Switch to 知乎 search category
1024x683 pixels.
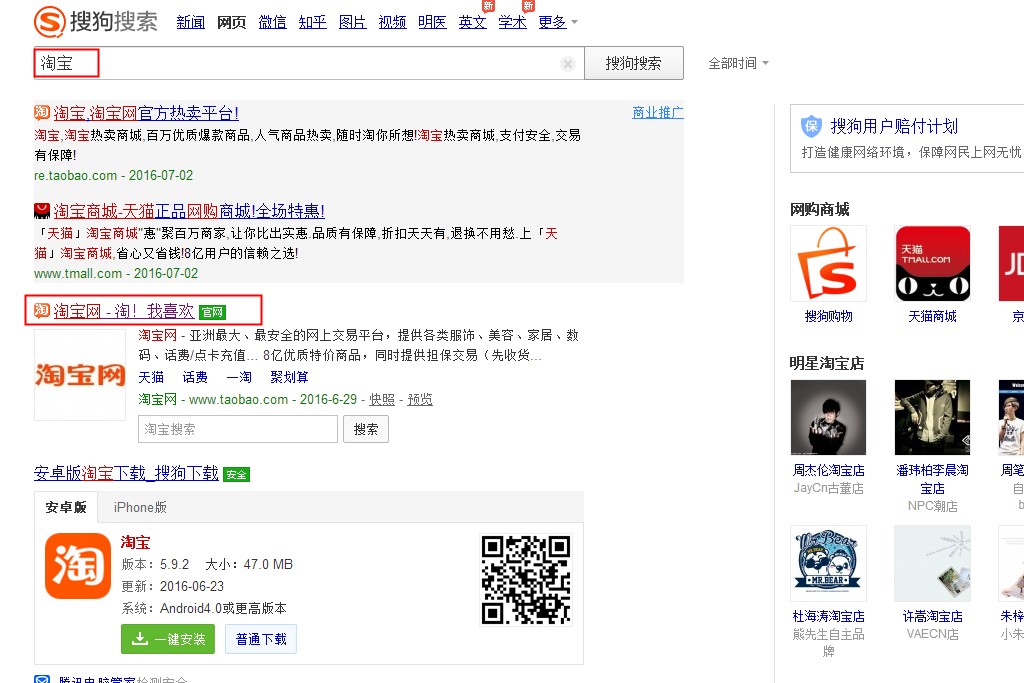312,22
